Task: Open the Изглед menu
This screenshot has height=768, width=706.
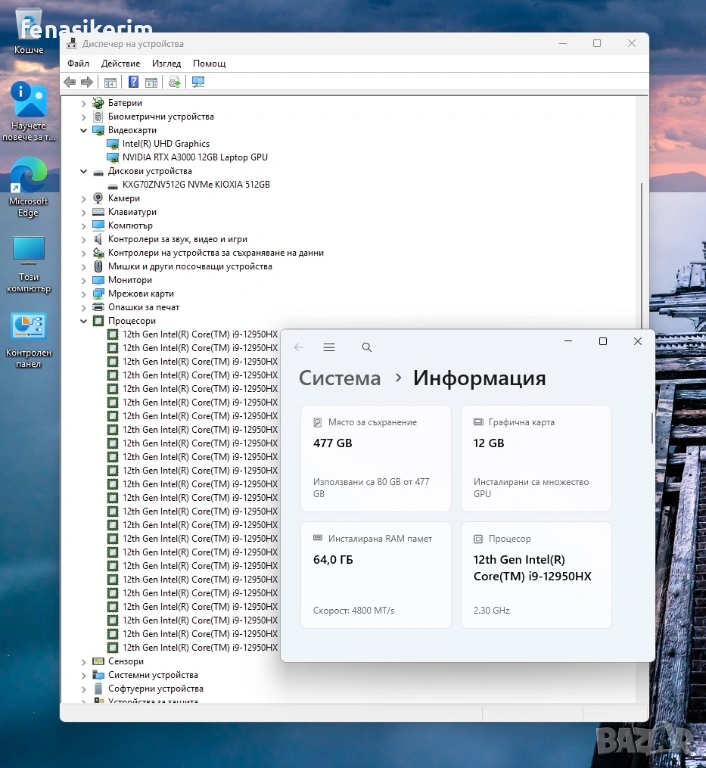Action: pos(167,63)
